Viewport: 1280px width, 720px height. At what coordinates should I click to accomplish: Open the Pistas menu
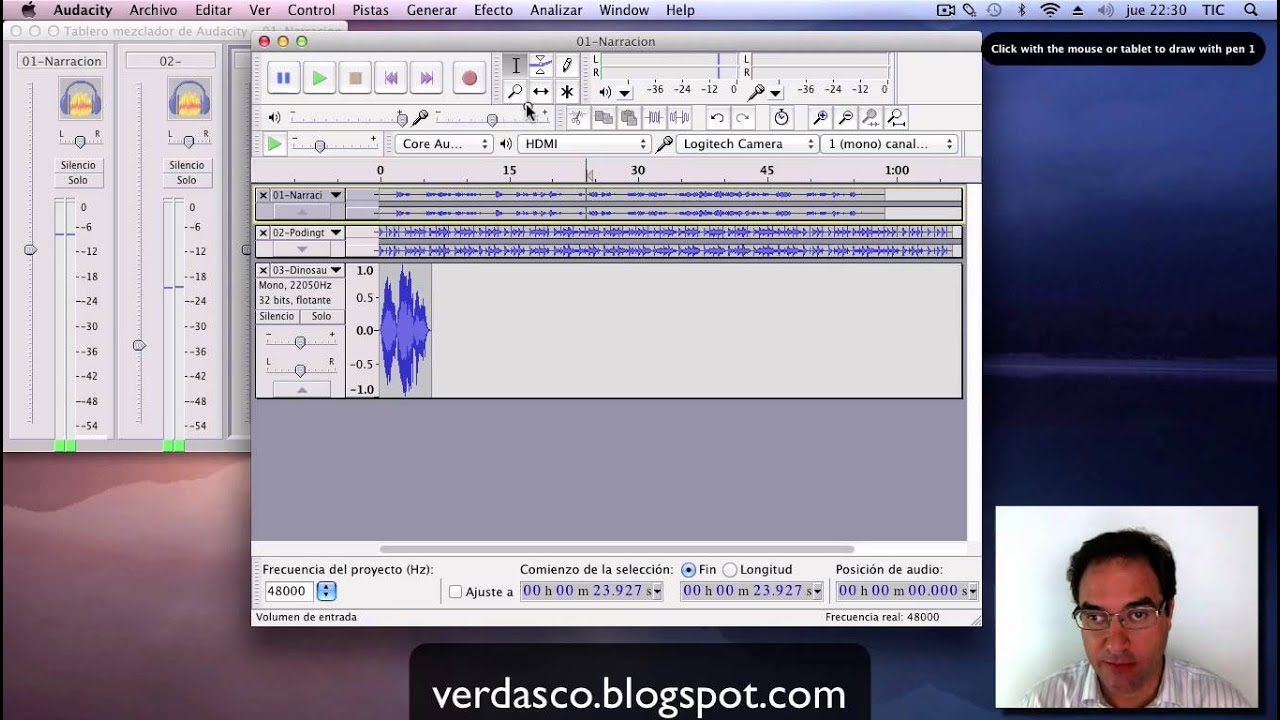(370, 10)
